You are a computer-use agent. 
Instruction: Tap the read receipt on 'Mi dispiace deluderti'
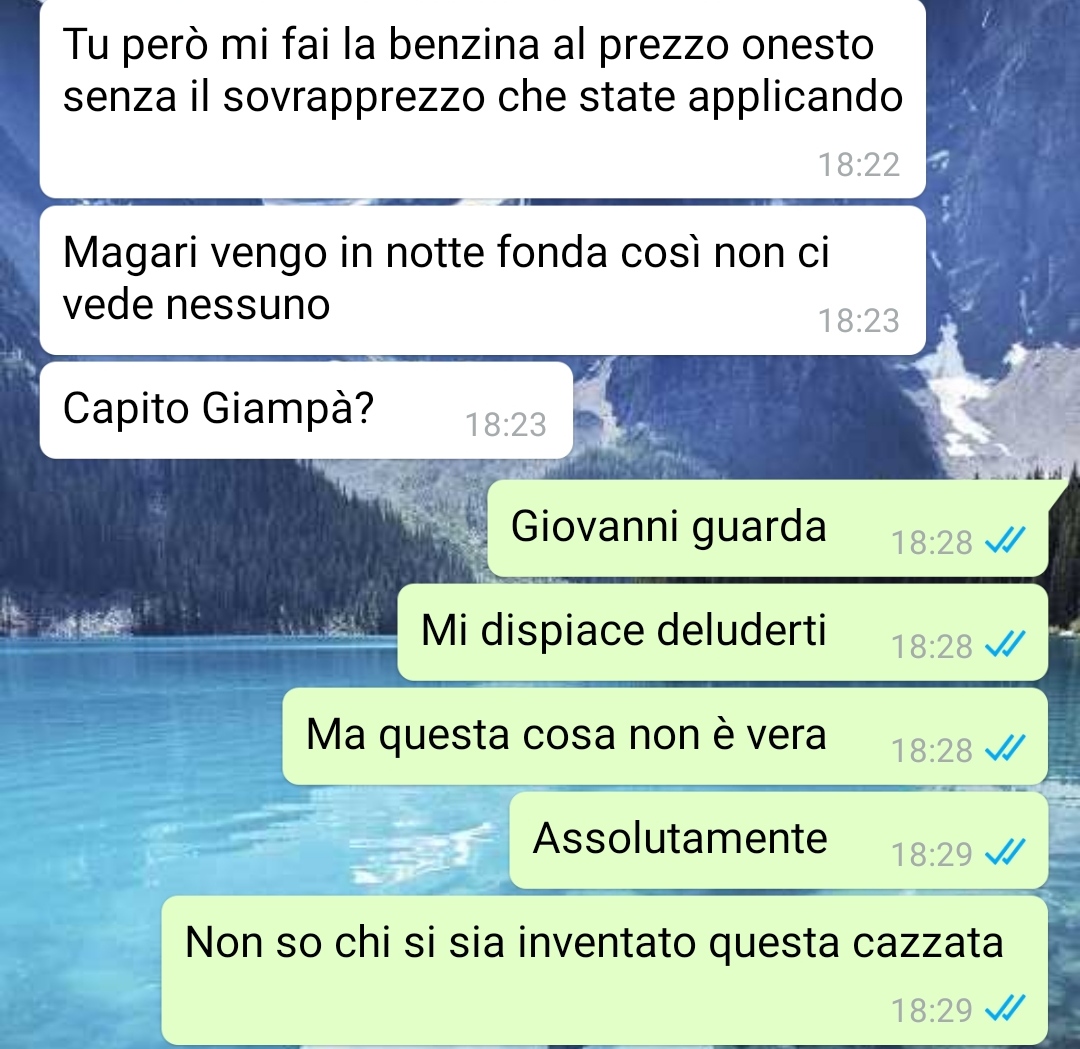click(x=1005, y=644)
